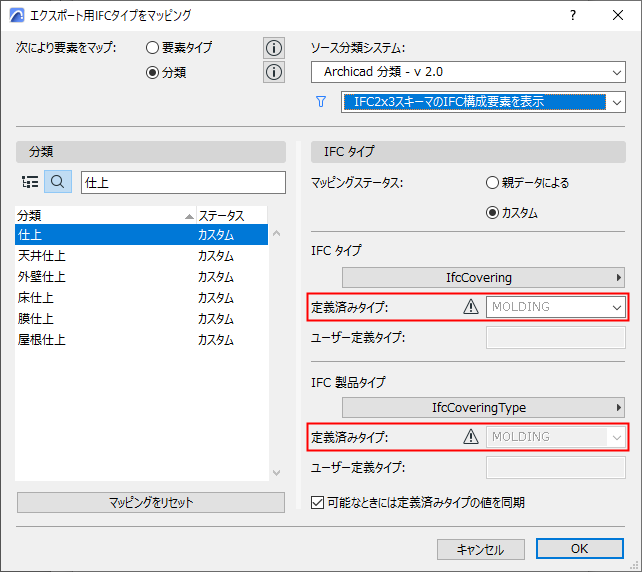The width and height of the screenshot is (642, 572).
Task: Sort by the 分類 column header
Action: 106,215
